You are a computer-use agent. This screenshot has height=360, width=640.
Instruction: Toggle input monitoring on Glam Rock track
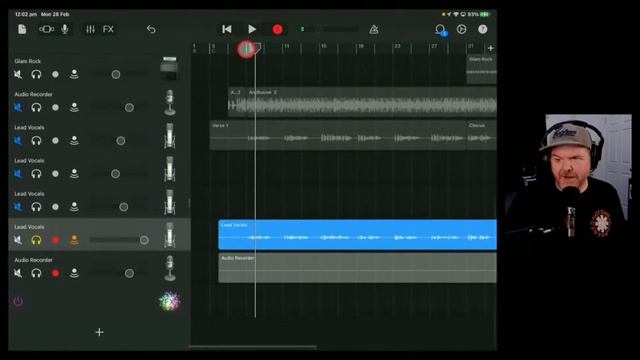click(x=74, y=74)
